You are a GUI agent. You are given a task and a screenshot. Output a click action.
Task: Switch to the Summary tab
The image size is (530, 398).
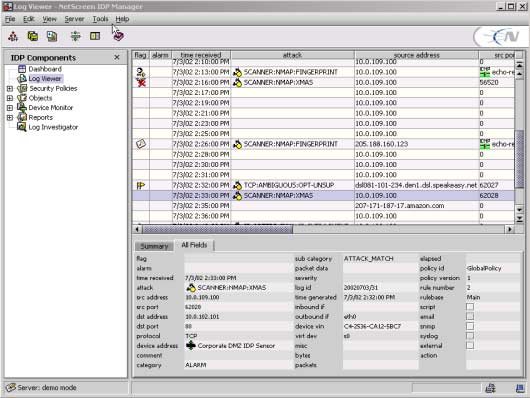(154, 246)
